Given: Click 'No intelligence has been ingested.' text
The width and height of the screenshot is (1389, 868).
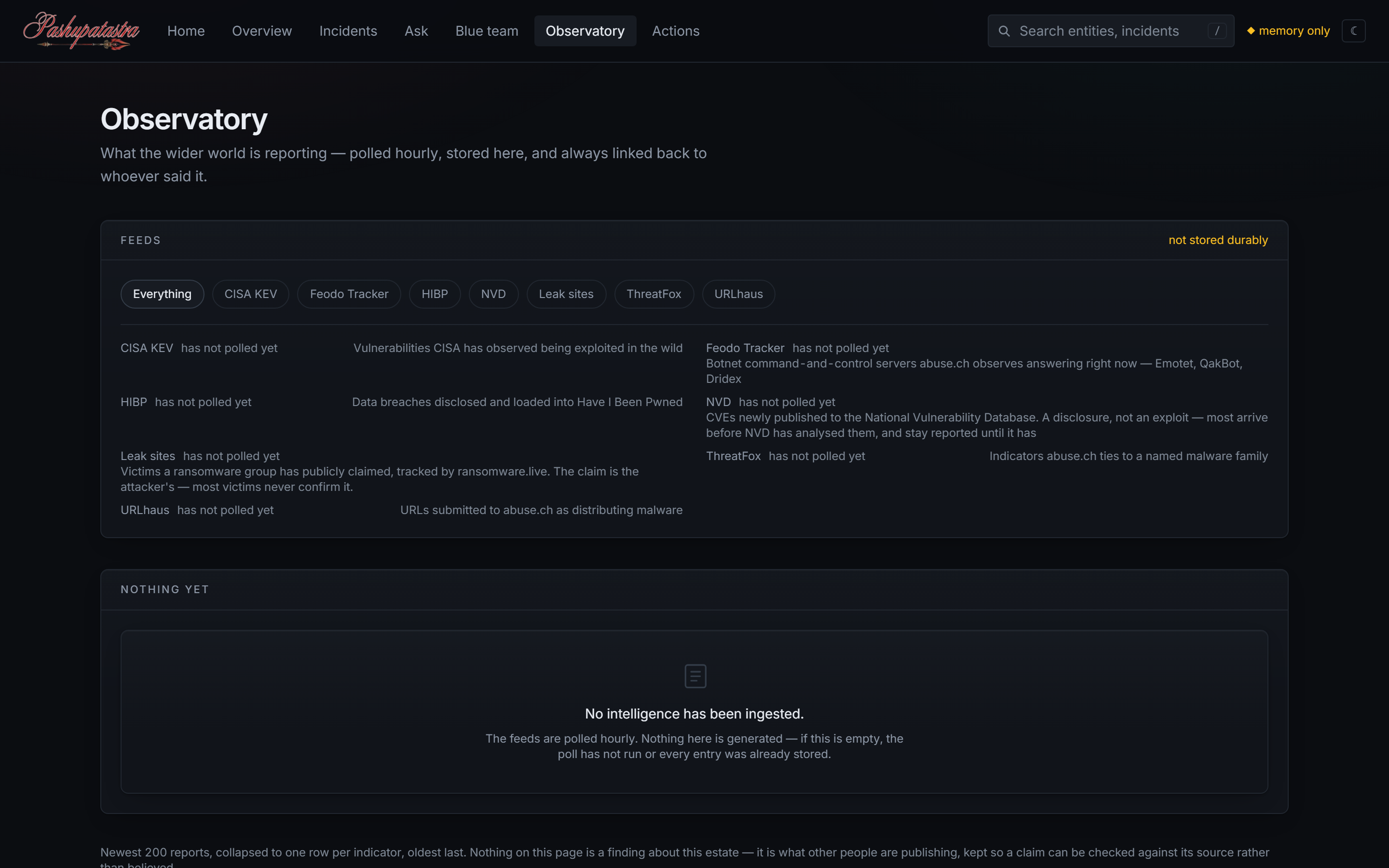Looking at the screenshot, I should tap(694, 714).
